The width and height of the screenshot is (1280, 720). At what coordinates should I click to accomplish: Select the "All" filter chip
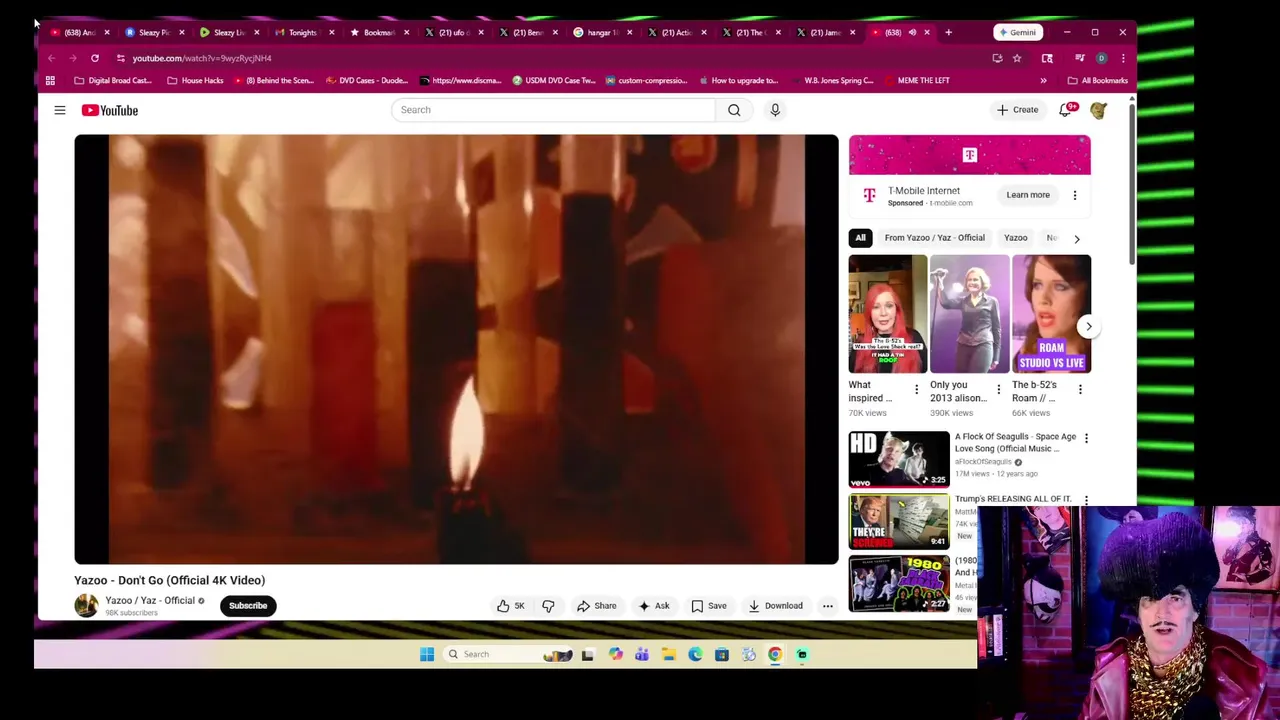pyautogui.click(x=860, y=238)
